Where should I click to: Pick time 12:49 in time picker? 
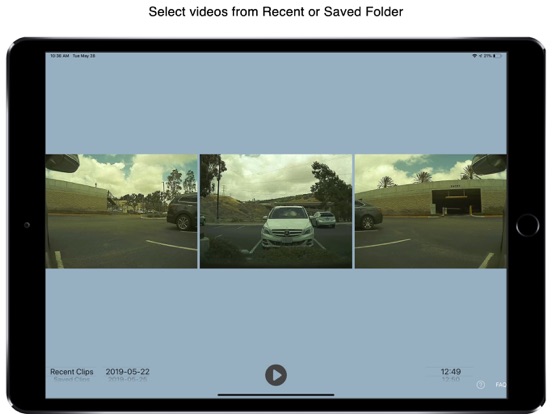tap(451, 372)
